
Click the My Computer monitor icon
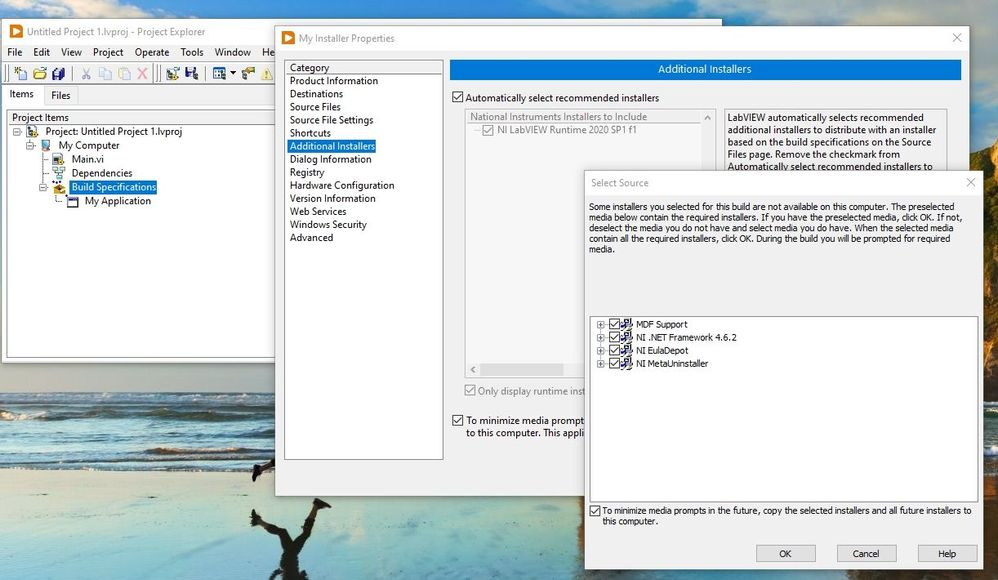(x=46, y=145)
